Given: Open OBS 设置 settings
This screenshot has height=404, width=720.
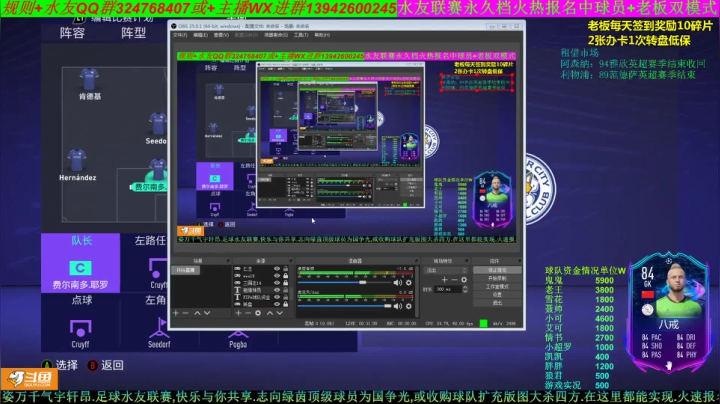Looking at the screenshot, I should pos(497,295).
